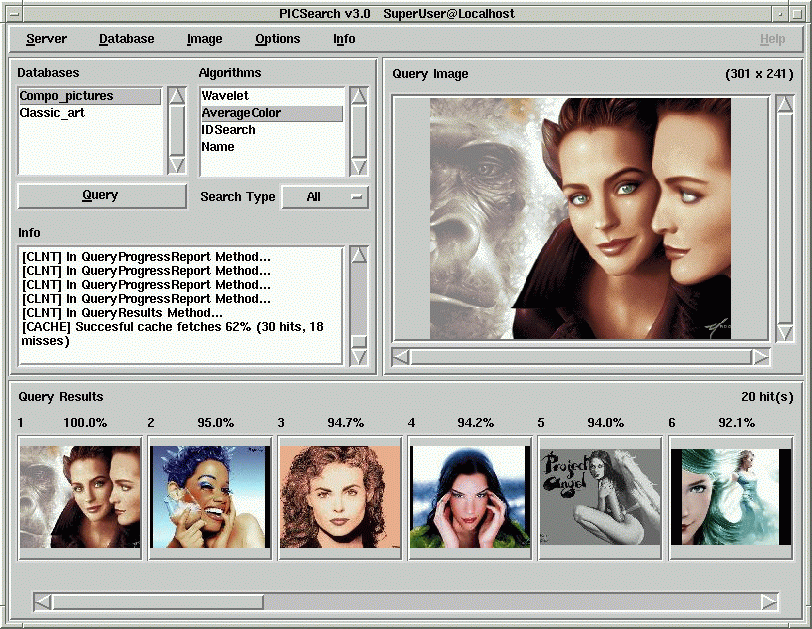Click left arrow of Query Image horizontal scrollbar
The width and height of the screenshot is (812, 629).
pos(400,357)
